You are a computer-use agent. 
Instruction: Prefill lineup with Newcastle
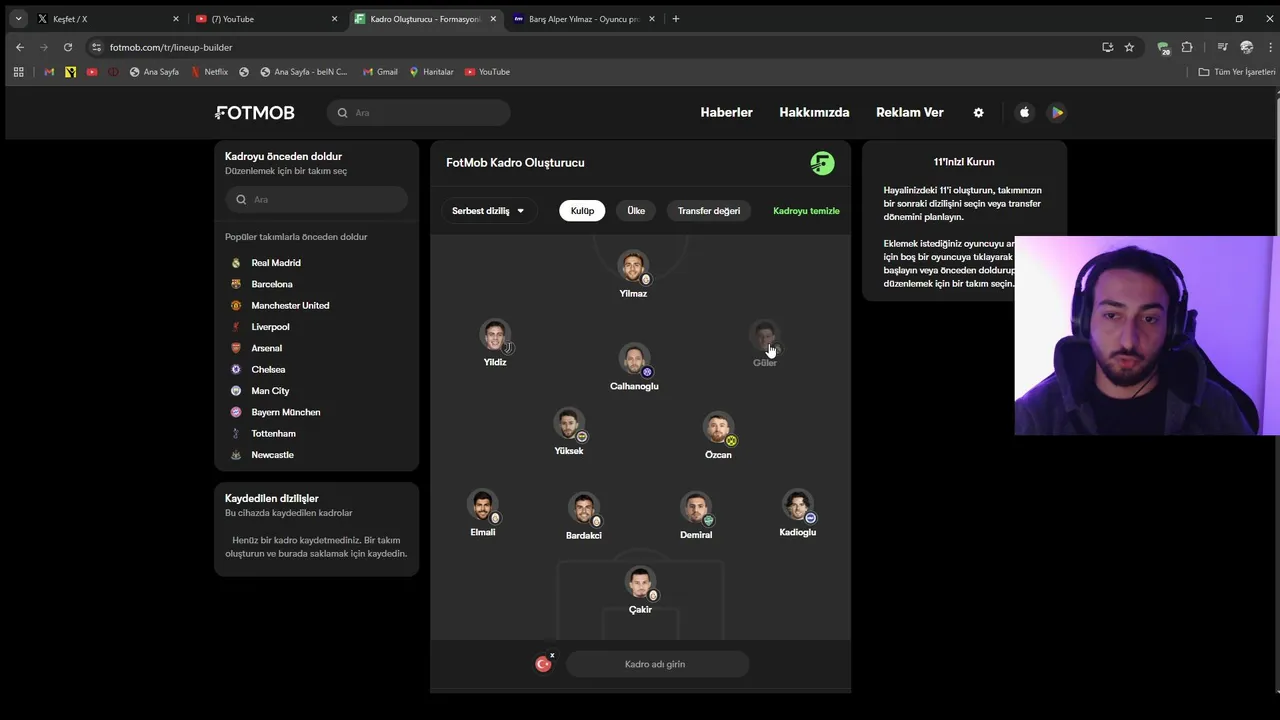272,455
